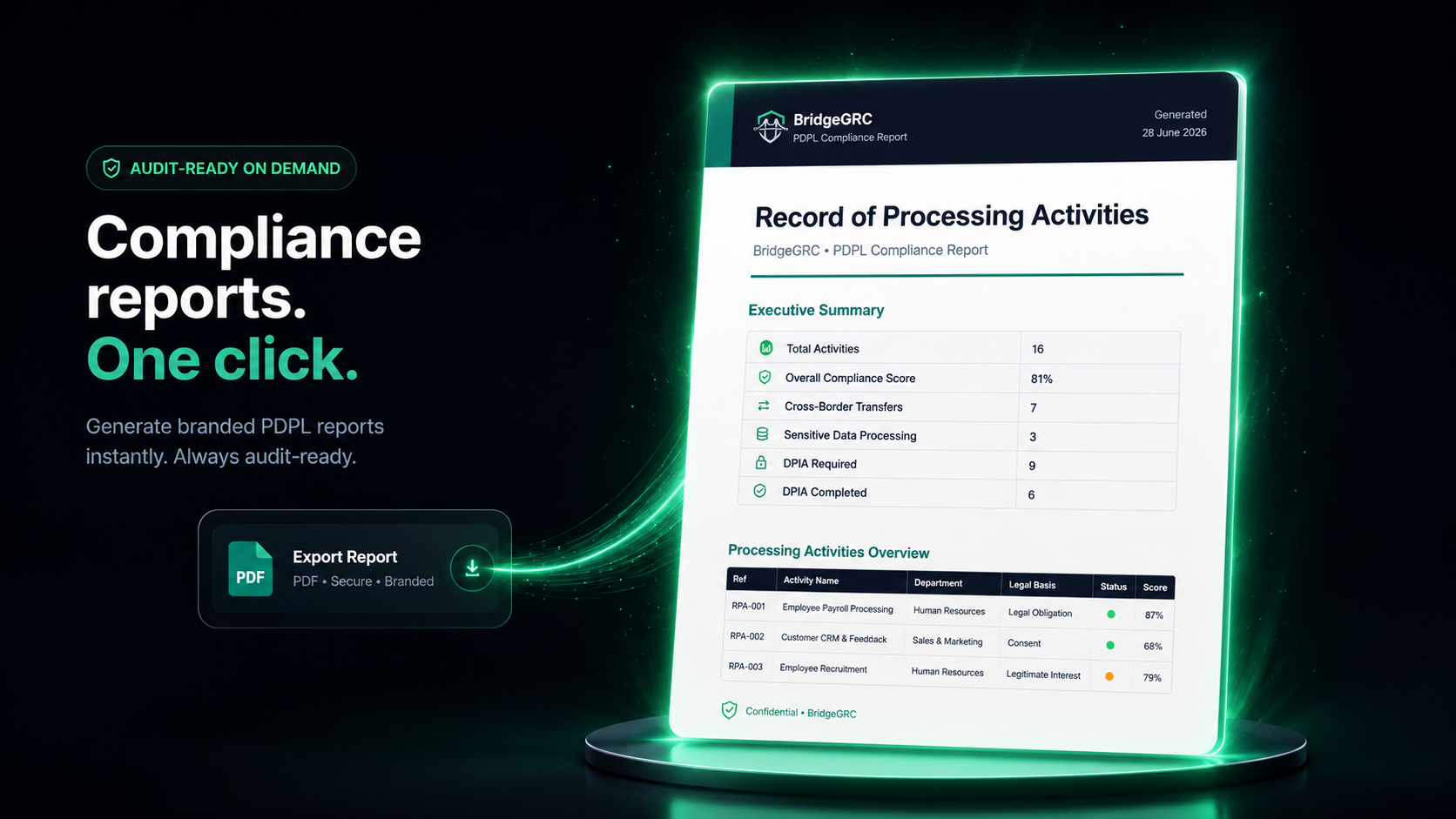Click the One click. green headline

(223, 359)
